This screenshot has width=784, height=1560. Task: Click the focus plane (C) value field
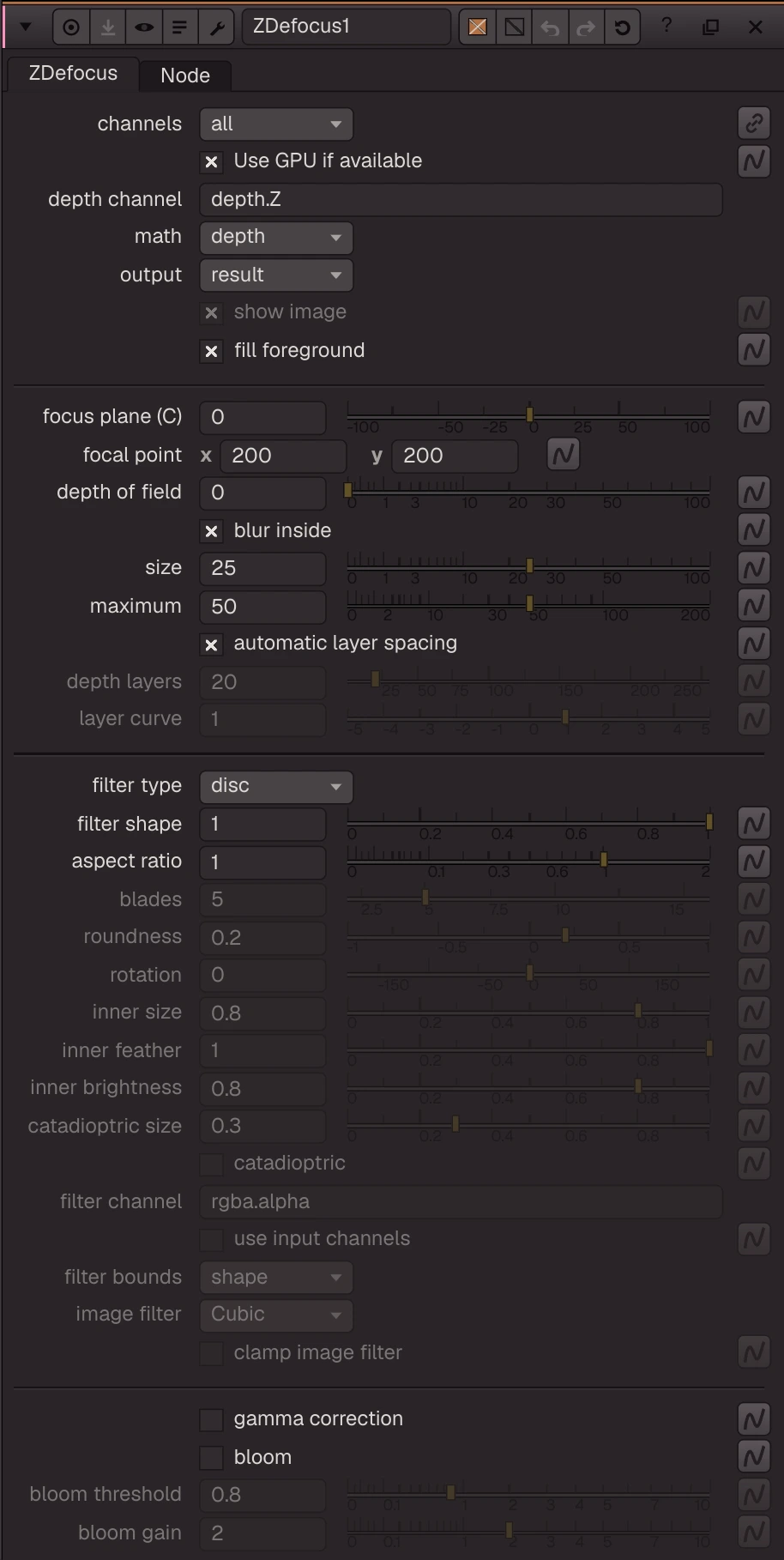click(x=262, y=417)
